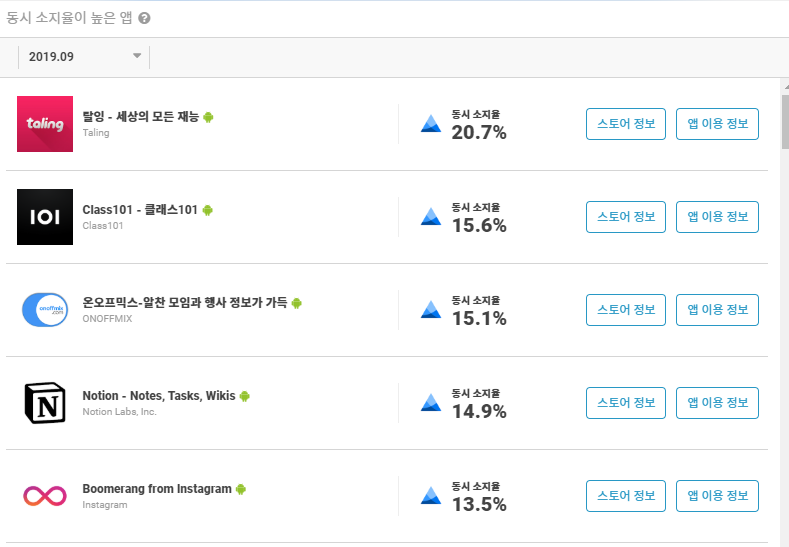
Task: Open the Boomerang infinity logo icon
Action: click(x=45, y=496)
